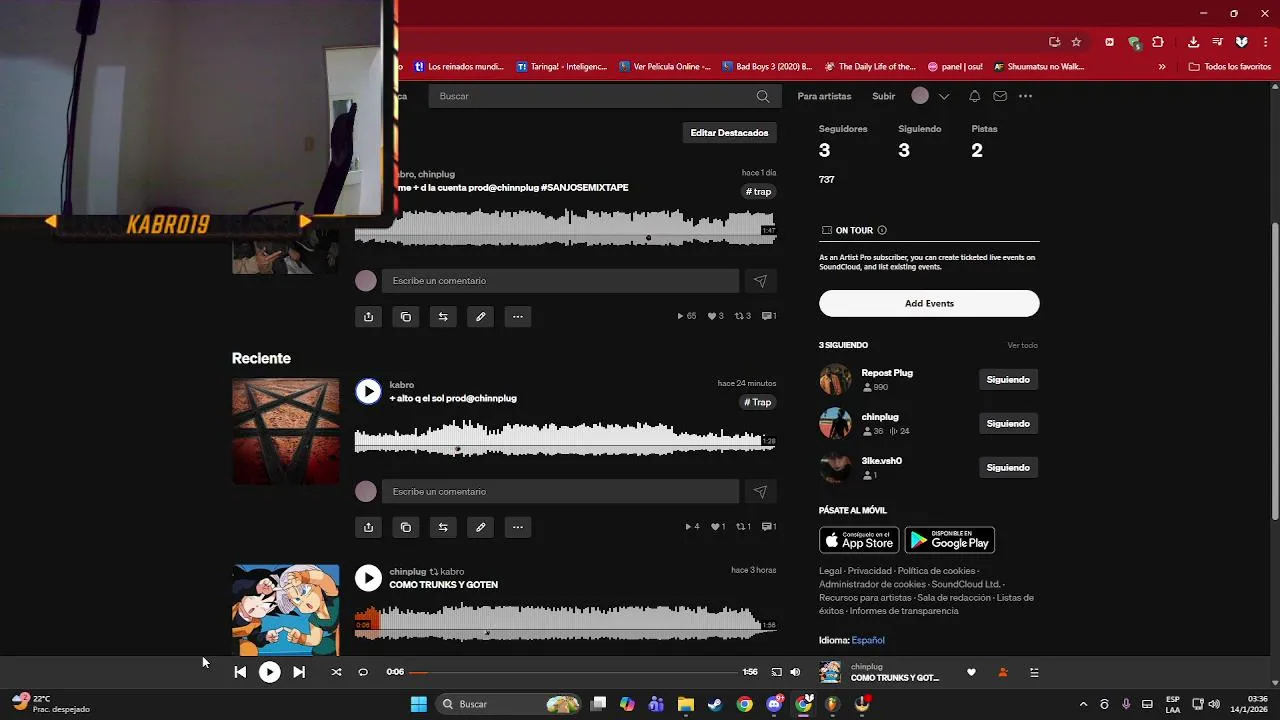The height and width of the screenshot is (720, 1280).
Task: Open the # Trap tag on + alto q el sol
Action: coord(758,402)
